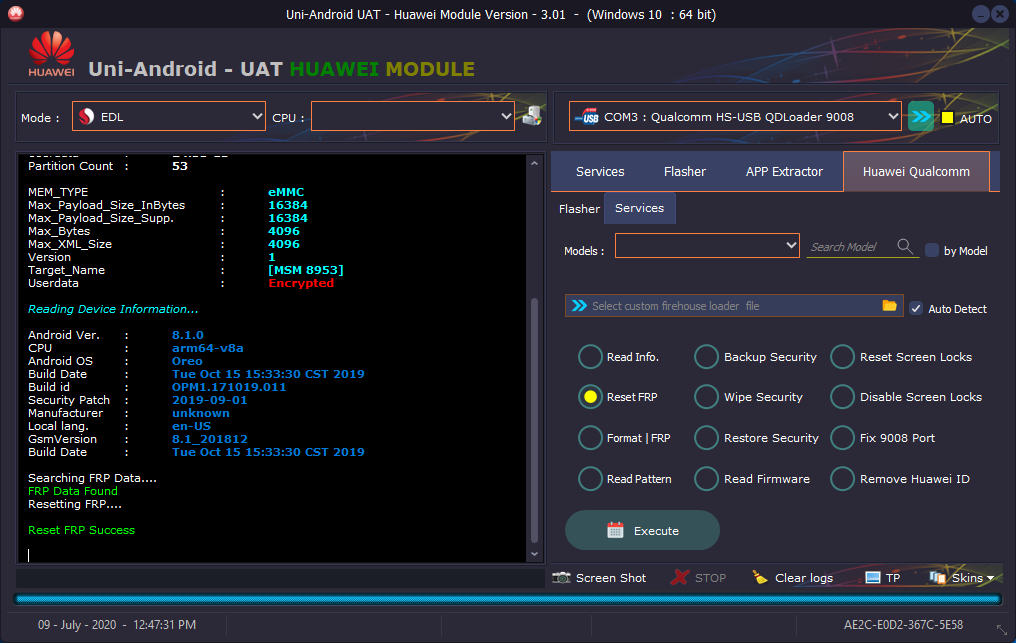Click the date and time status text
1016x643 pixels.
(x=117, y=625)
